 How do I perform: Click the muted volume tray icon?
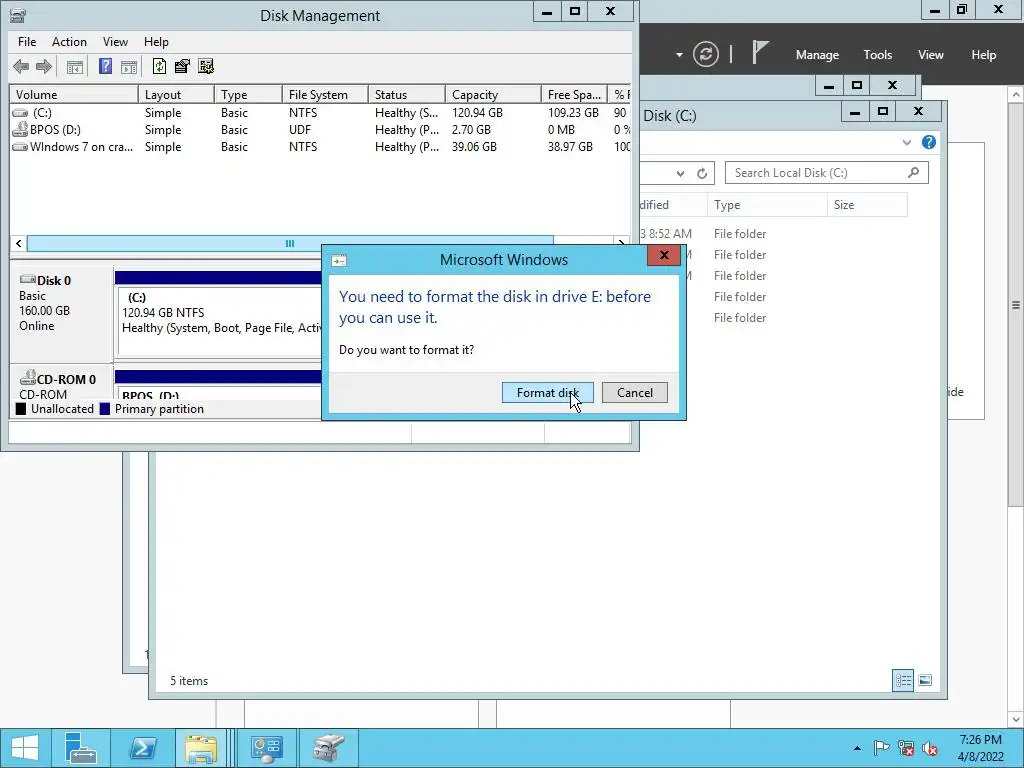[x=930, y=748]
